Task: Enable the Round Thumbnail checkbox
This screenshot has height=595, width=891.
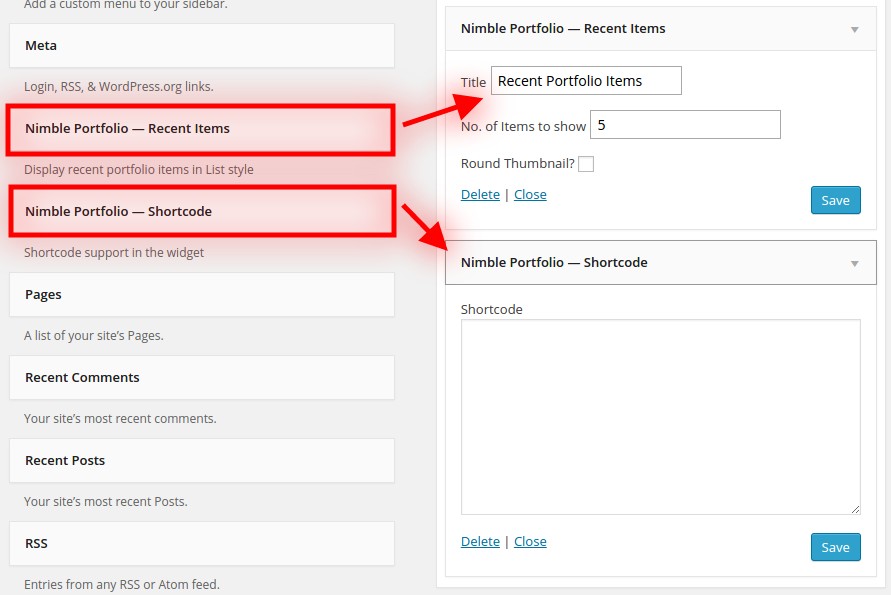Action: pos(586,164)
